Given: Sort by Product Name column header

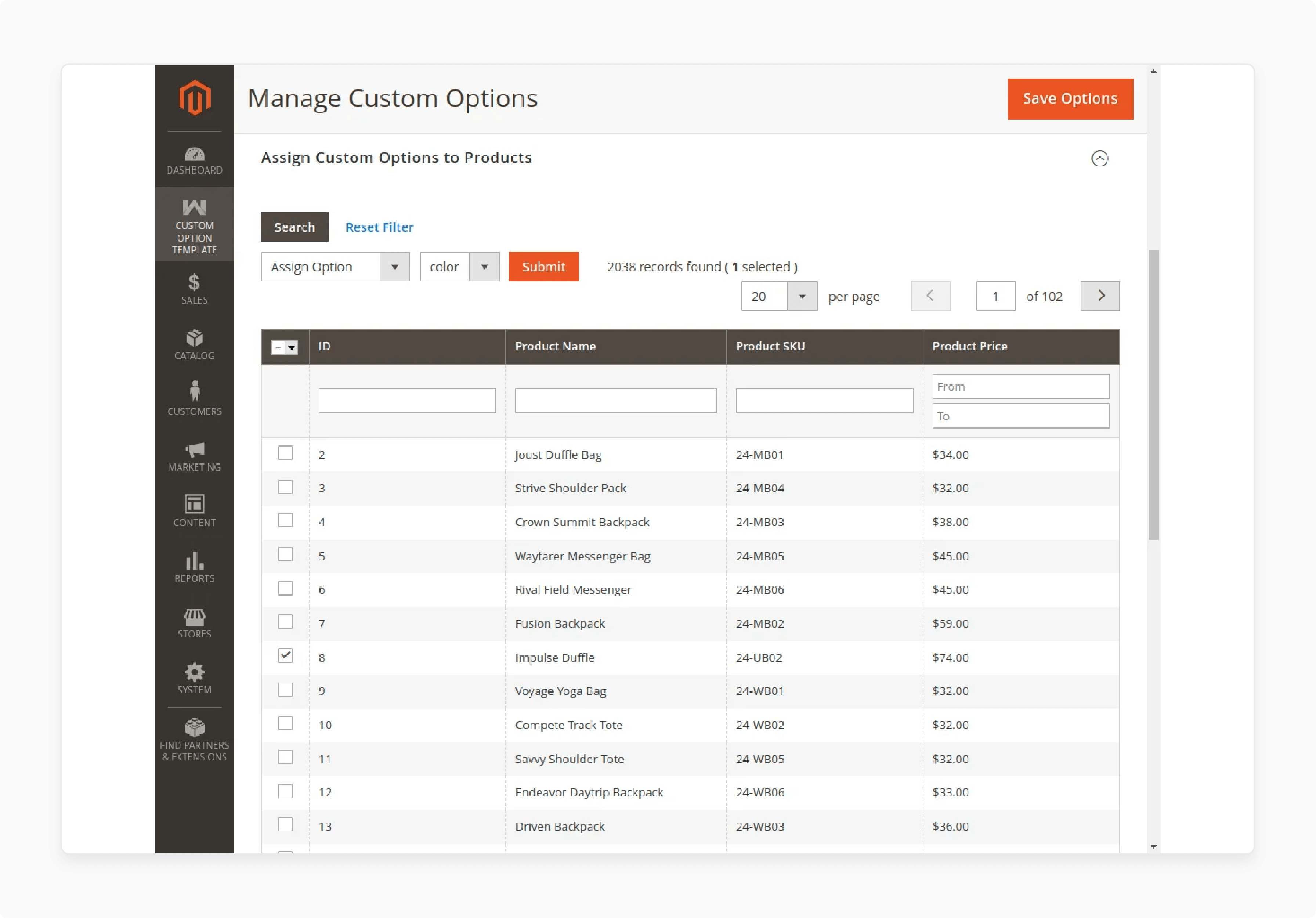Looking at the screenshot, I should (615, 347).
